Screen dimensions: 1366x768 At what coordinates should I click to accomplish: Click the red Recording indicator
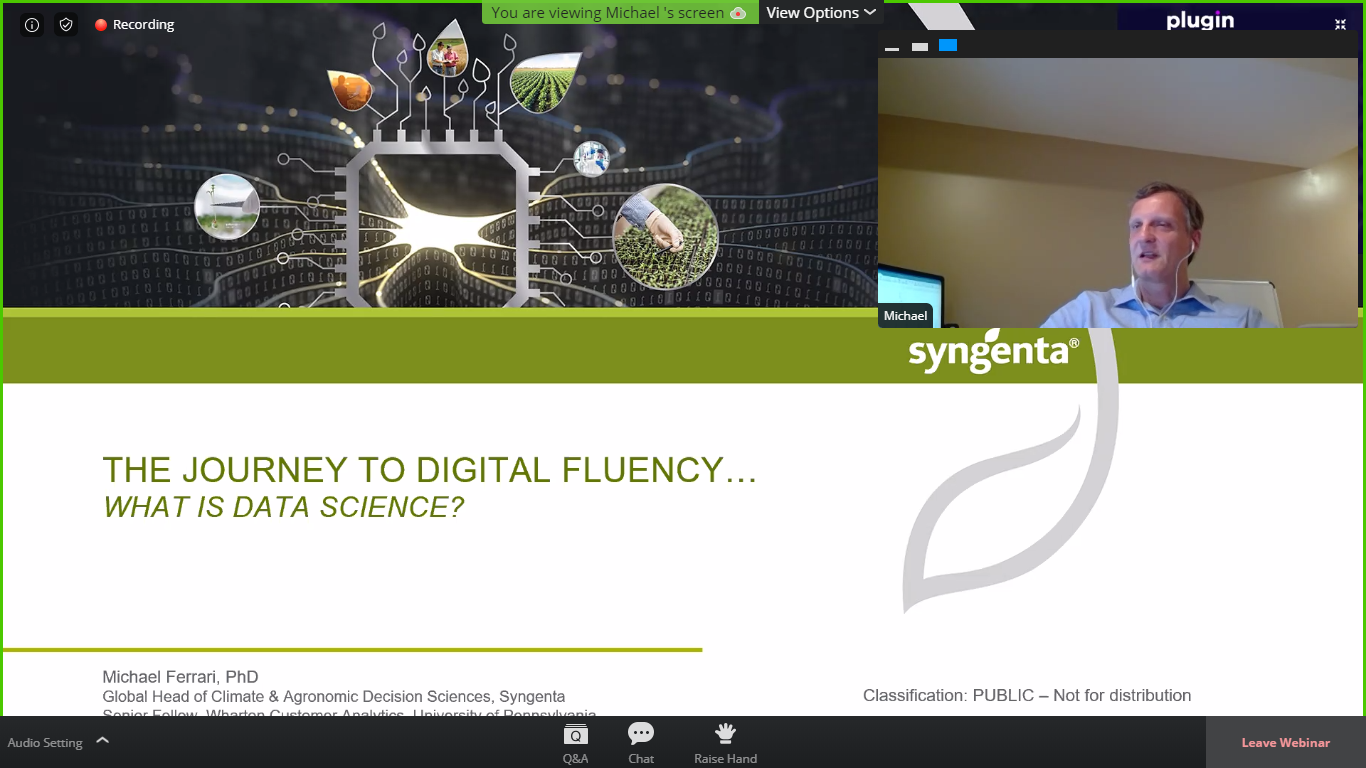135,25
